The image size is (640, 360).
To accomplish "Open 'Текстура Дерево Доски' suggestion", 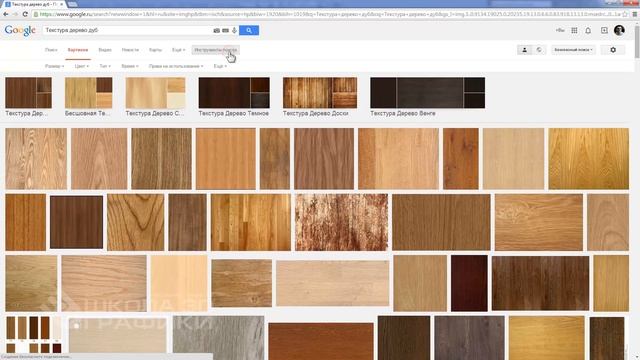I will coord(320,97).
